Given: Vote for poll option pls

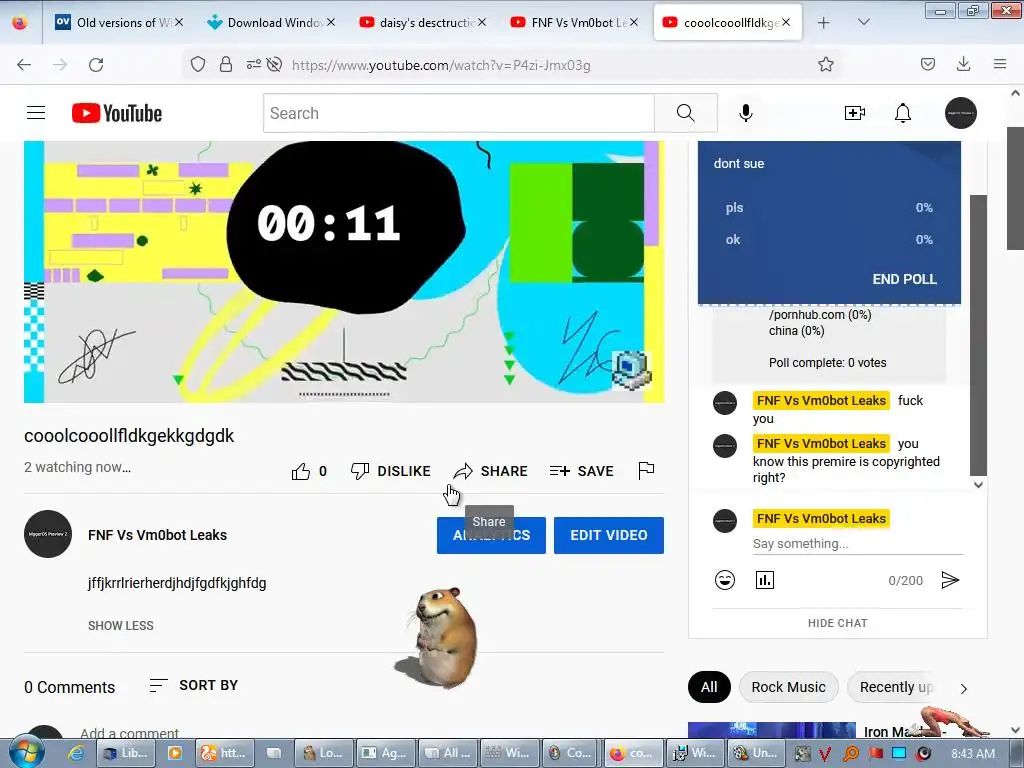Looking at the screenshot, I should (829, 208).
